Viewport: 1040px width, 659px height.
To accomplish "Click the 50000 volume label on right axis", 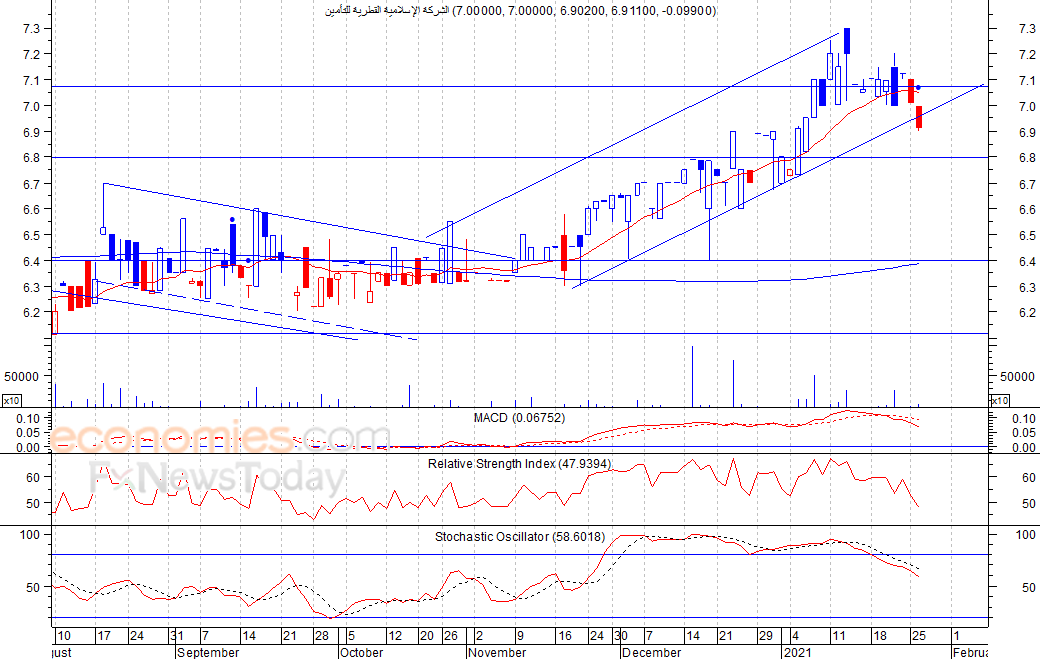I will pos(1017,377).
